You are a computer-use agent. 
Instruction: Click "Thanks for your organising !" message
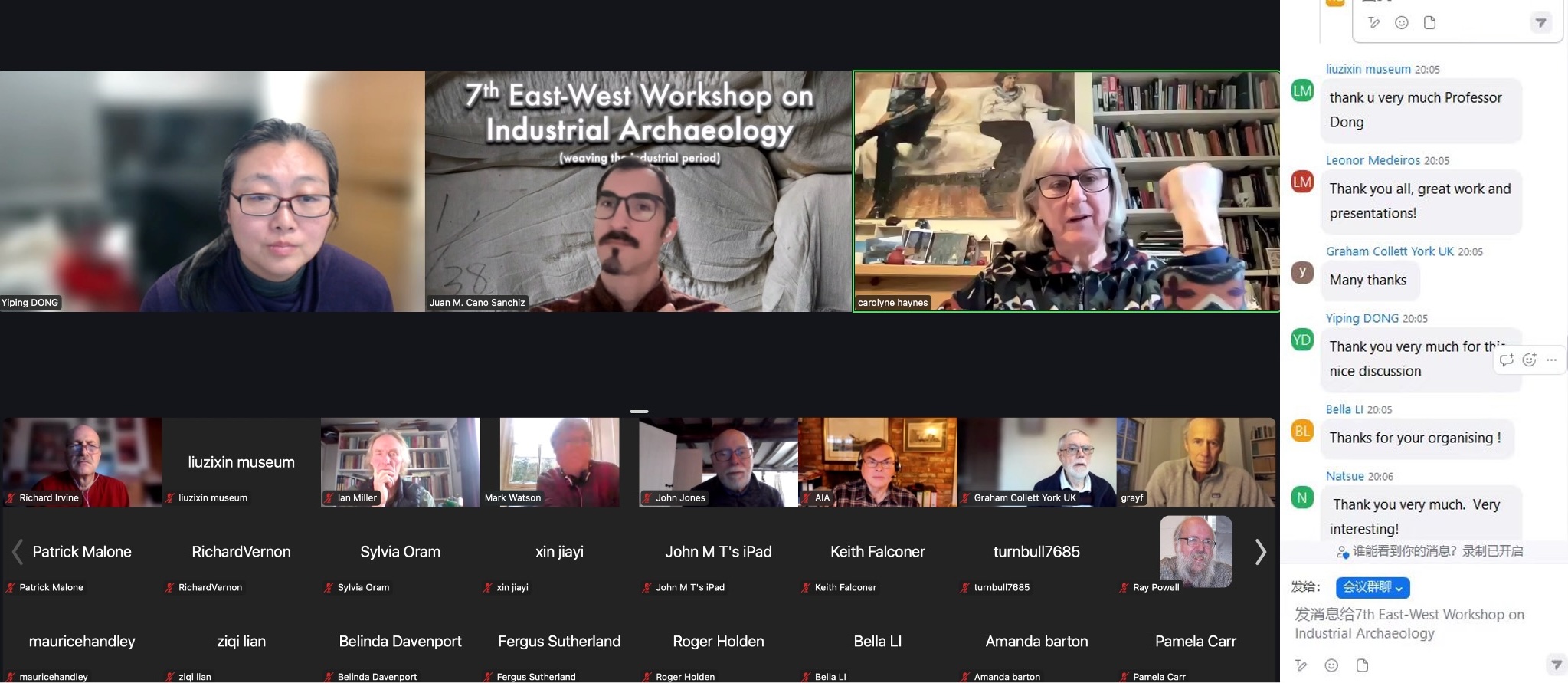coord(1416,438)
